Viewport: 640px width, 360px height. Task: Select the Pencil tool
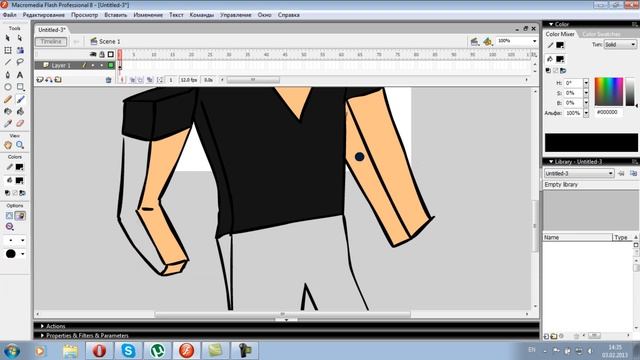(8, 99)
